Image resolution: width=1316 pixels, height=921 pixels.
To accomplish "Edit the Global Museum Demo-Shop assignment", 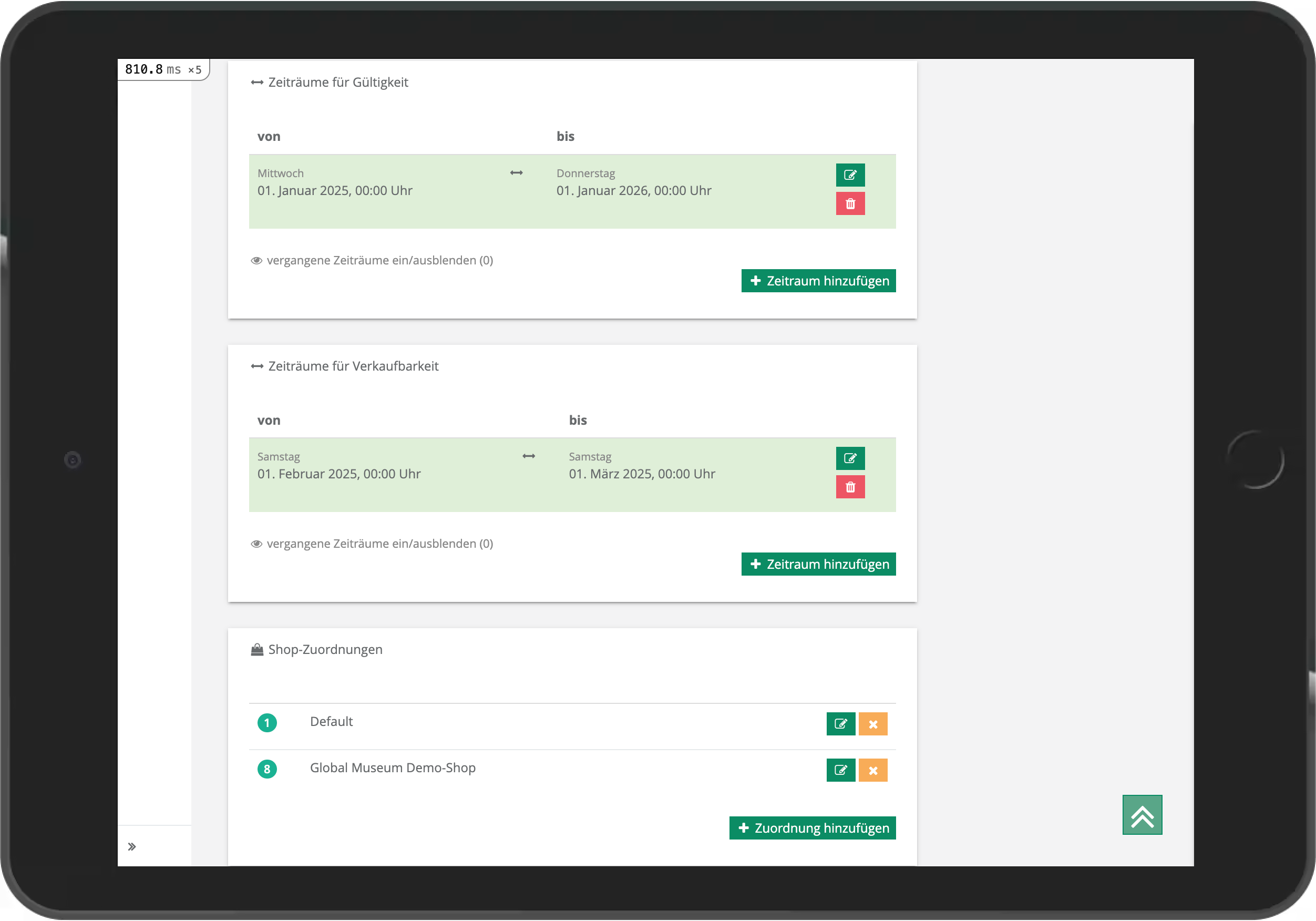I will (x=841, y=770).
